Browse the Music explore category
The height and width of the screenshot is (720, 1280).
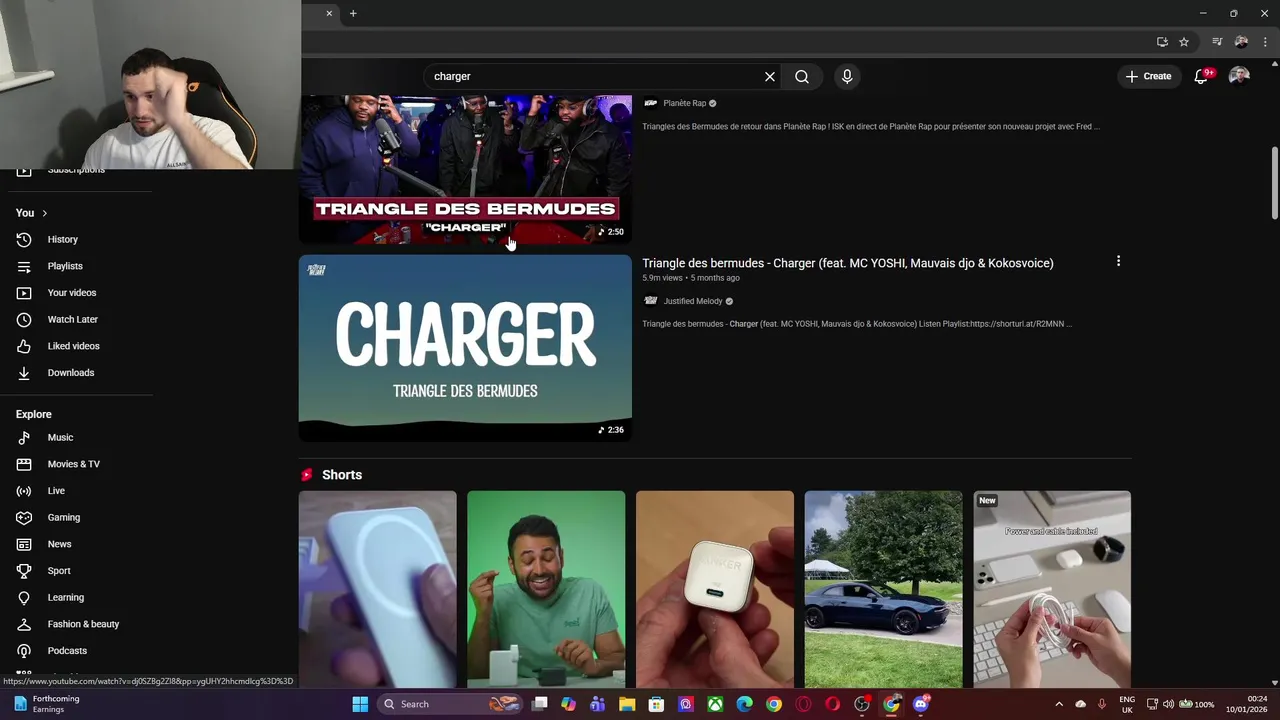(x=60, y=437)
